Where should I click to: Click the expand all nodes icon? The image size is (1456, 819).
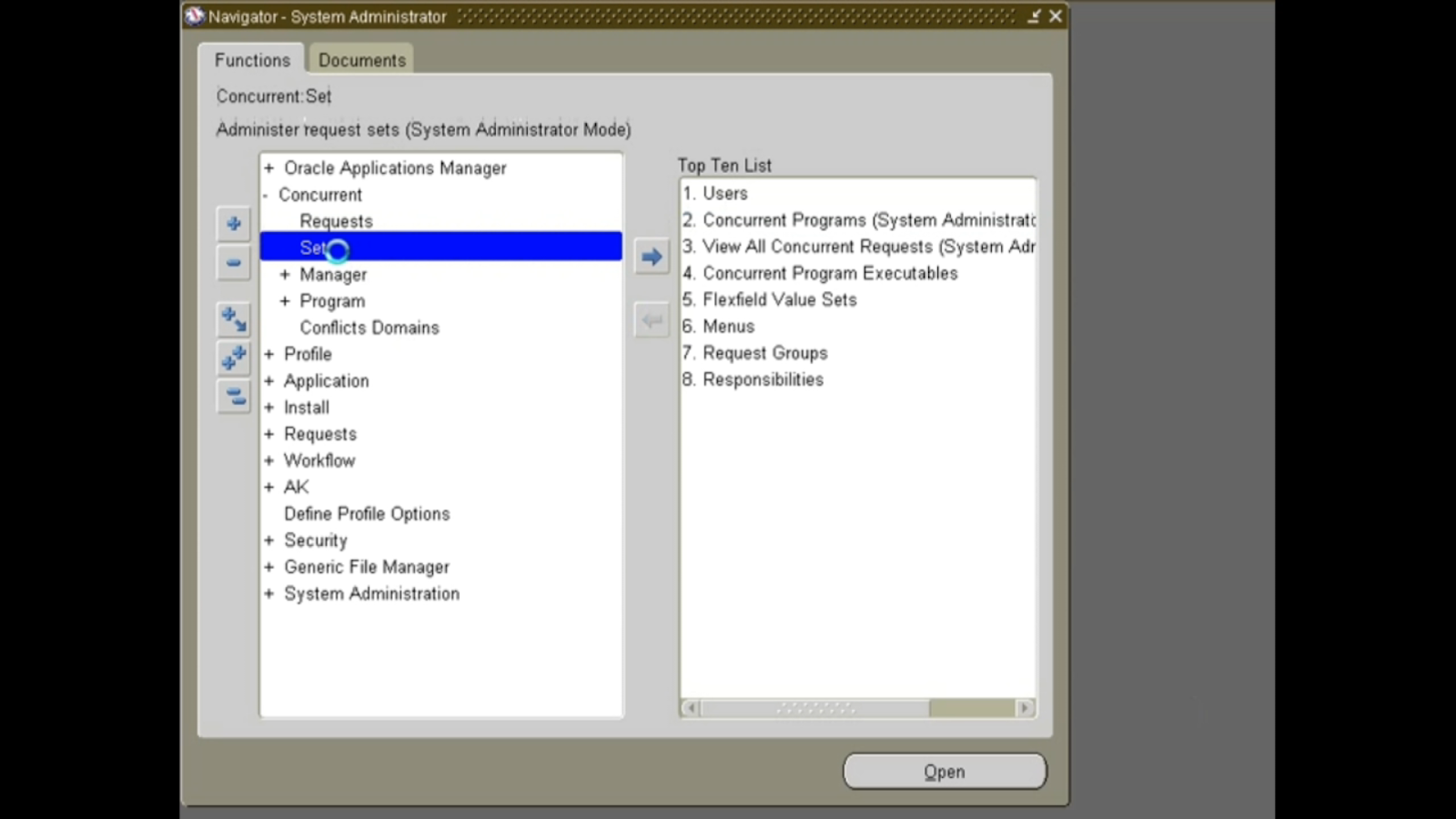pyautogui.click(x=233, y=358)
